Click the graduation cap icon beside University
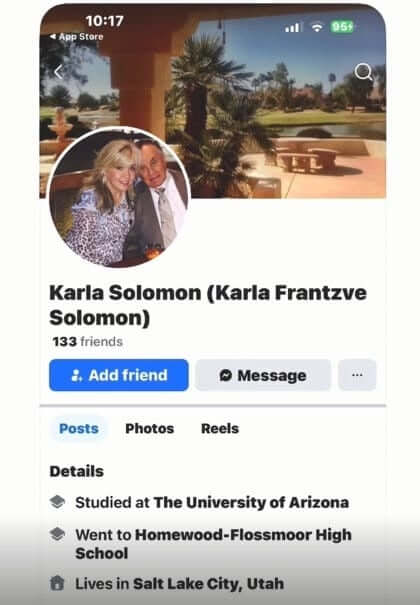Image resolution: width=420 pixels, height=605 pixels. coord(57,502)
